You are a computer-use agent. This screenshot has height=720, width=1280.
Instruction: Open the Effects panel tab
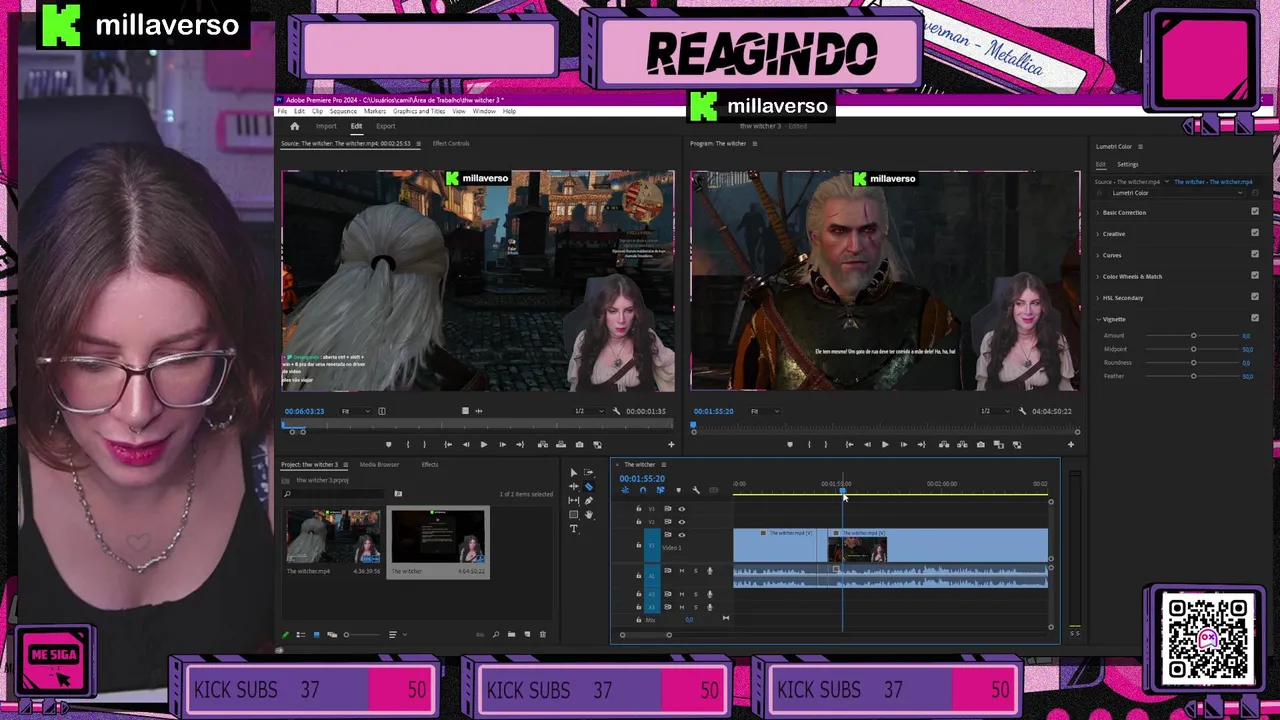[430, 464]
